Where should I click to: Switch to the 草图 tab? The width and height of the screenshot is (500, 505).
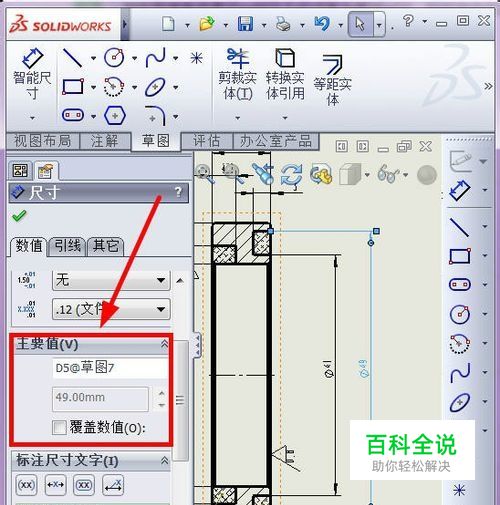pyautogui.click(x=156, y=141)
